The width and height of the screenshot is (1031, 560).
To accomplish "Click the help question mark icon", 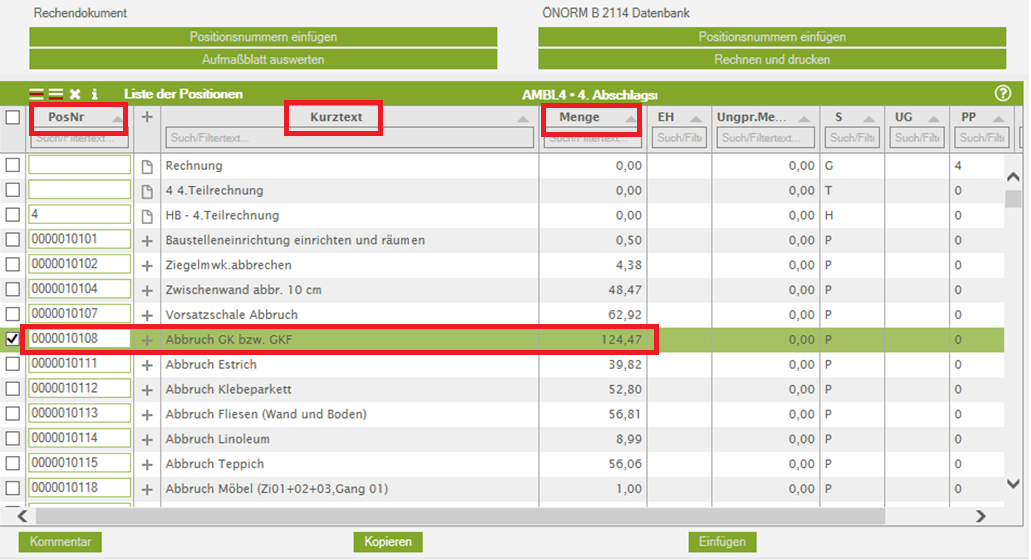I will click(1003, 93).
